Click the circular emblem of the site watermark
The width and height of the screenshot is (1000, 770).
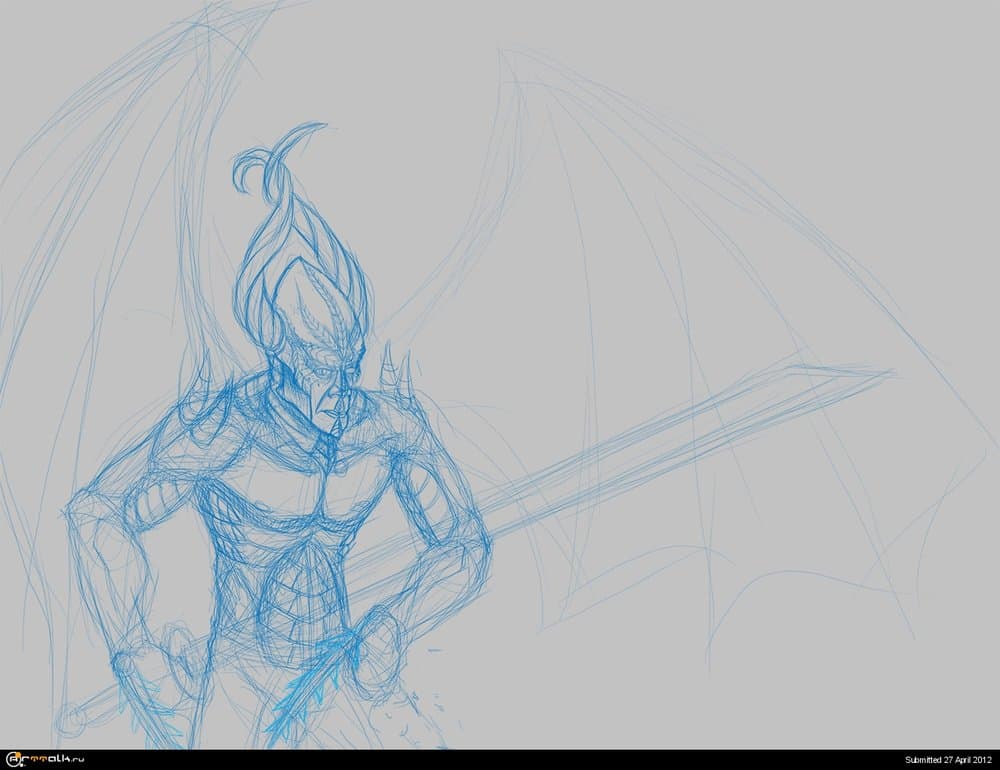coord(12,759)
